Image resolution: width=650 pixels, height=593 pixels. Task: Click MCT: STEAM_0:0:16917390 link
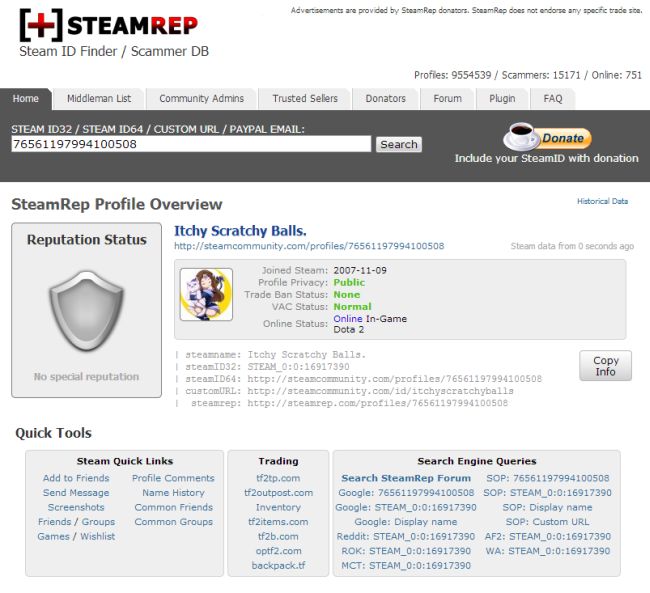[x=406, y=566]
